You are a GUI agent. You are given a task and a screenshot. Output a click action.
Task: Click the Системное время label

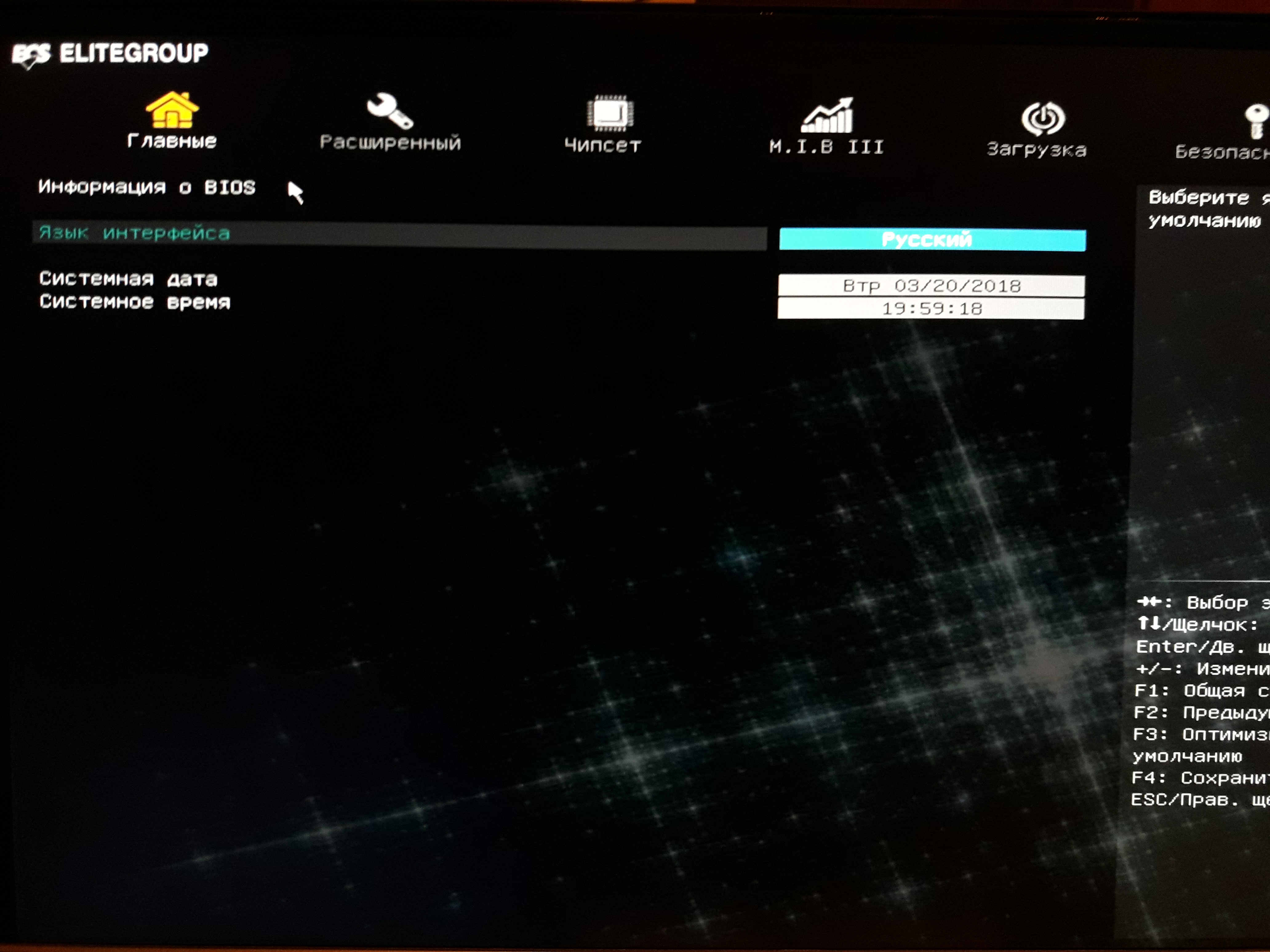click(134, 302)
